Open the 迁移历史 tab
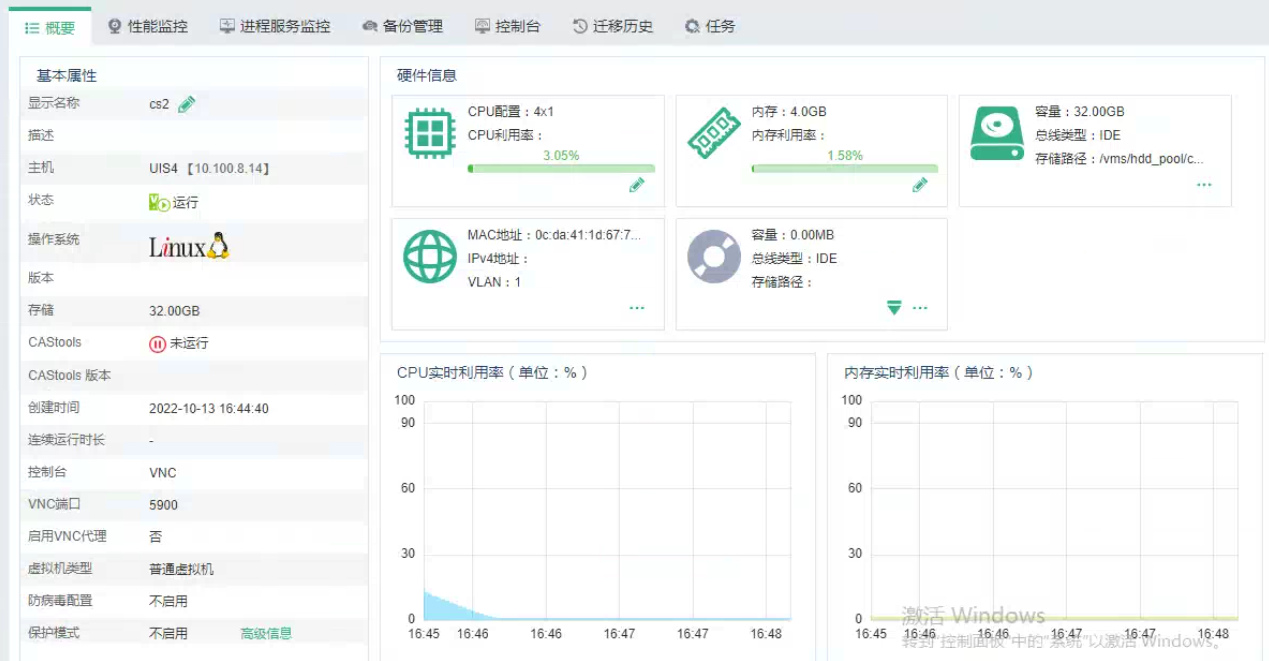The image size is (1269, 661). [x=612, y=27]
